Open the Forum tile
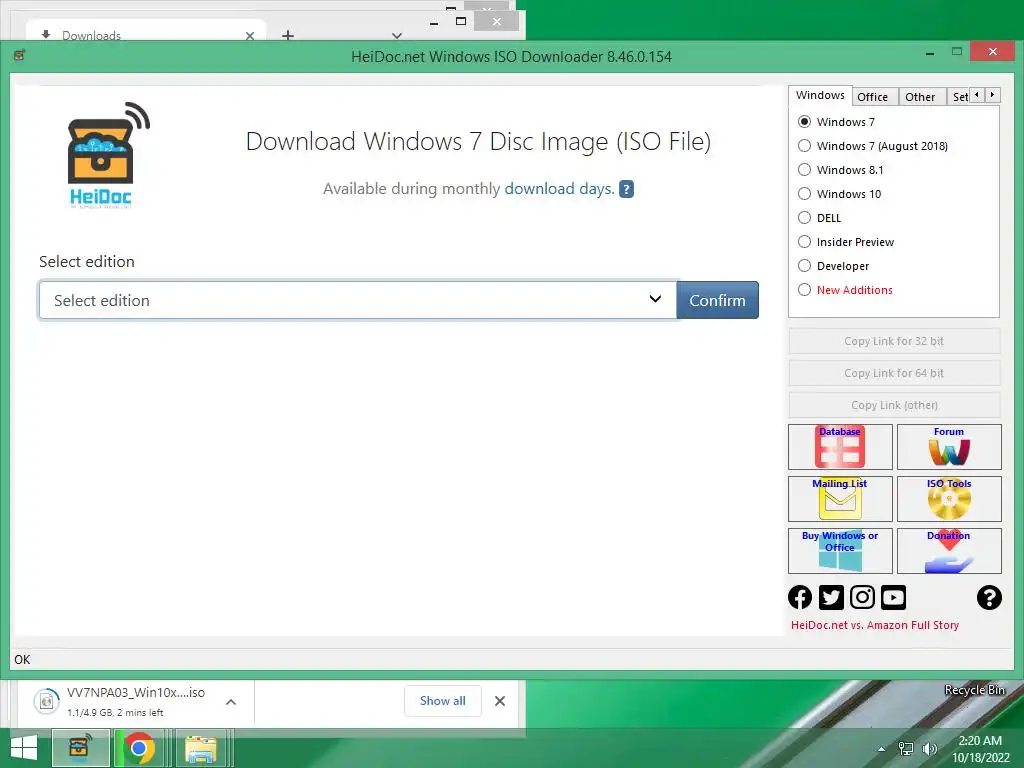This screenshot has width=1024, height=768. pos(949,447)
